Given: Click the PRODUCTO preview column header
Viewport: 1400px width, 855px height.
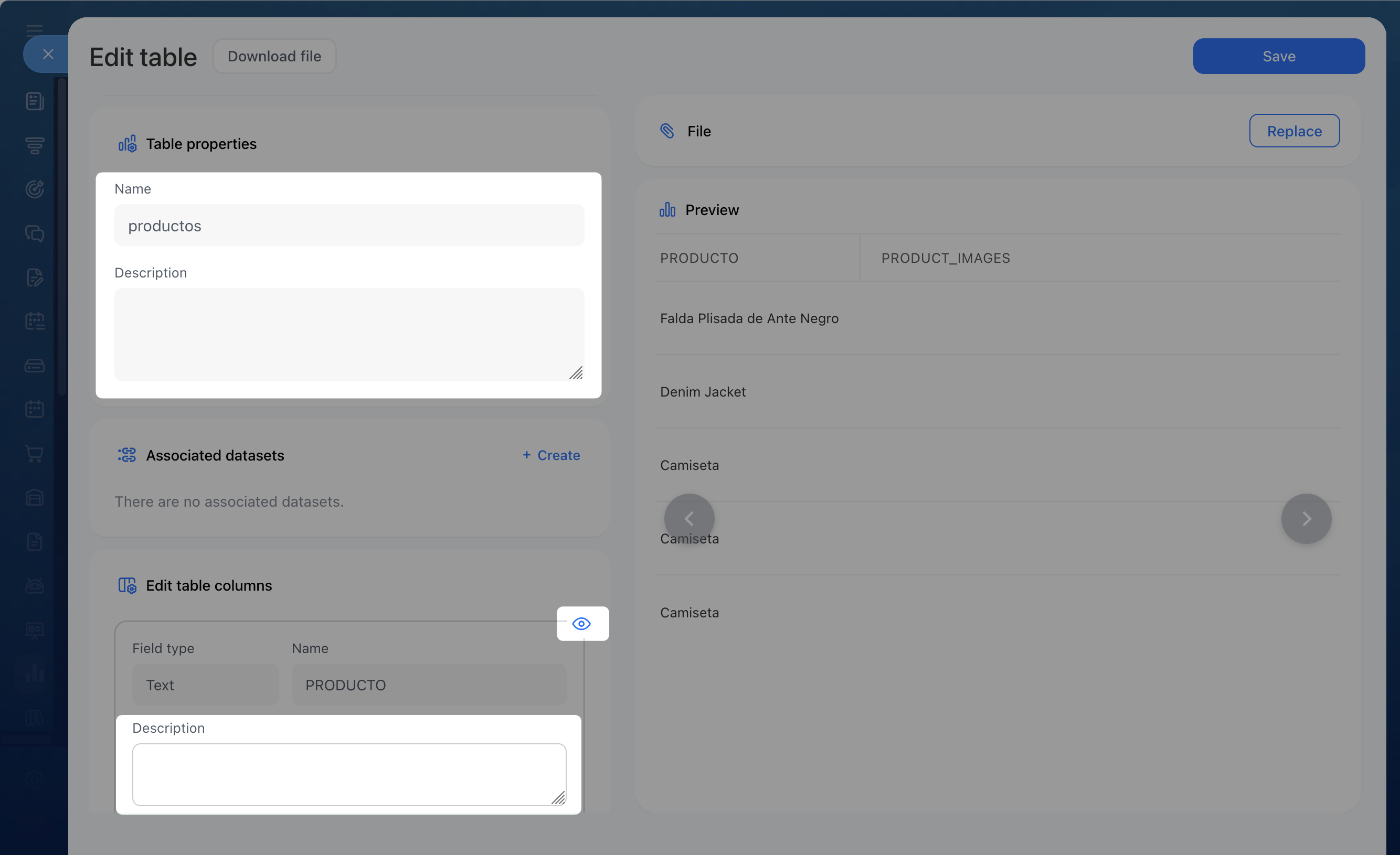Looking at the screenshot, I should click(x=699, y=258).
